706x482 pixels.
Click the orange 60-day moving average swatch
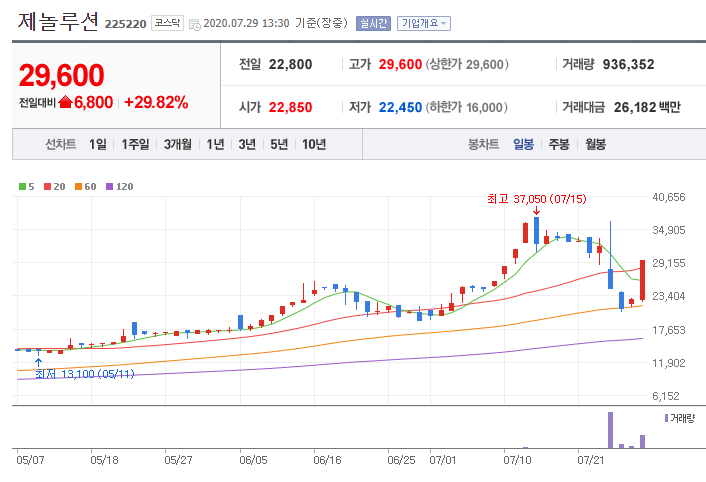click(x=78, y=186)
